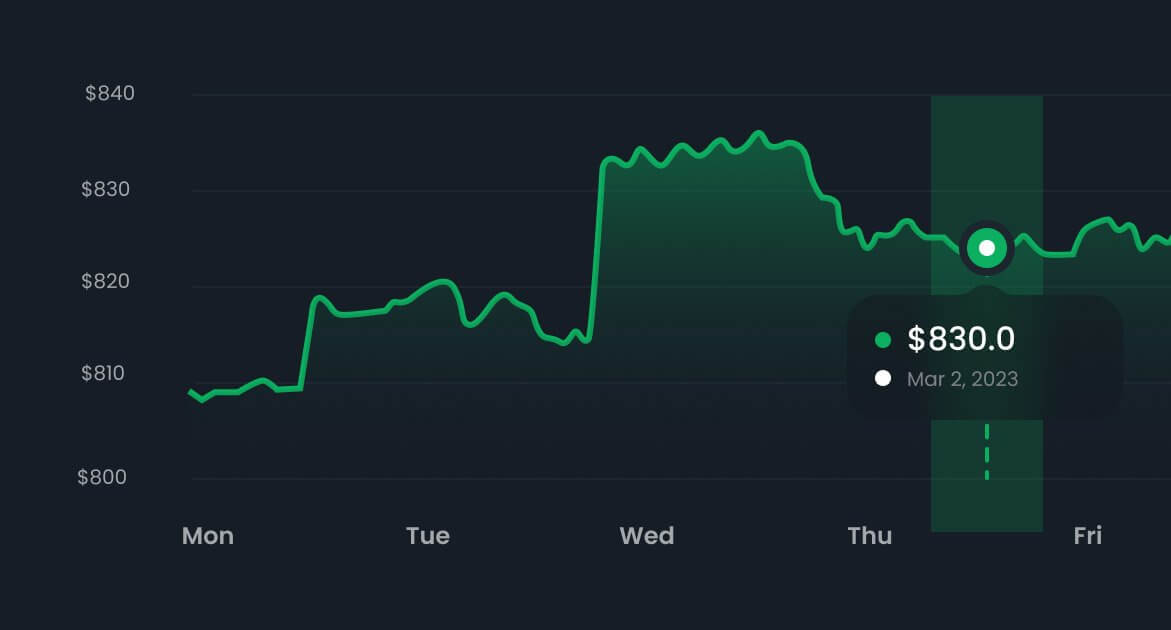Click the chart line's start point above Mon

click(x=191, y=391)
